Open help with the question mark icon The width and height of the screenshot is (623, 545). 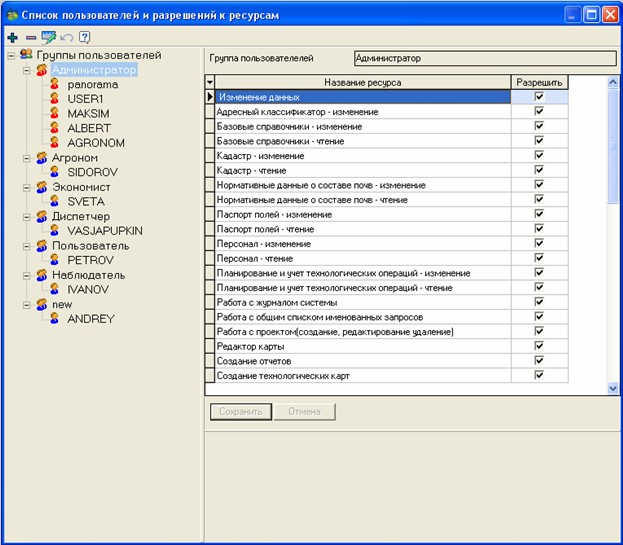click(85, 37)
